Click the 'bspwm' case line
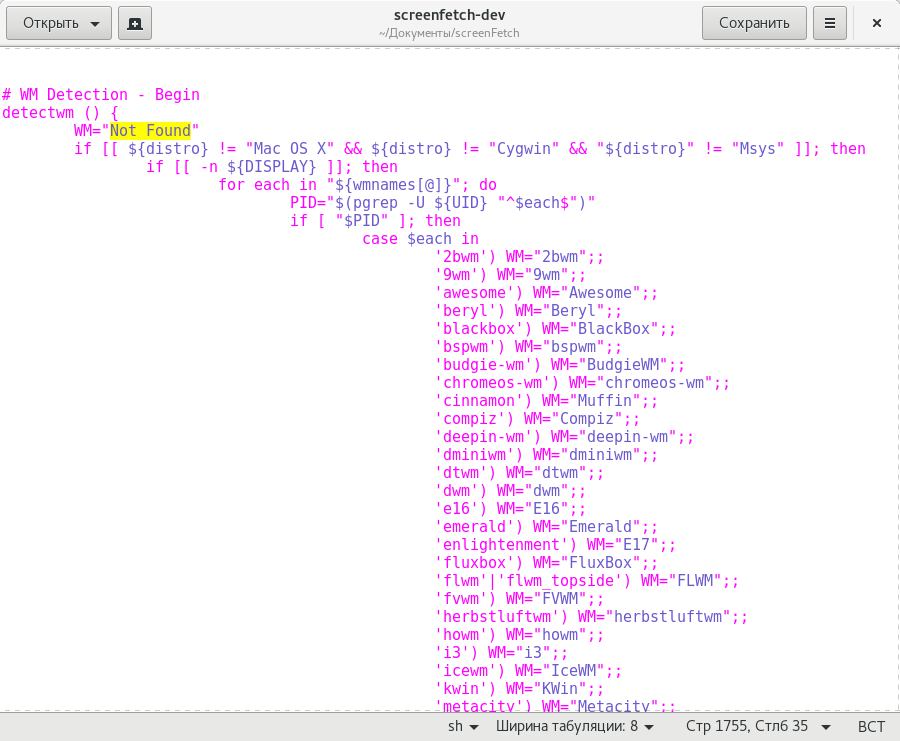This screenshot has height=741, width=900. (529, 347)
